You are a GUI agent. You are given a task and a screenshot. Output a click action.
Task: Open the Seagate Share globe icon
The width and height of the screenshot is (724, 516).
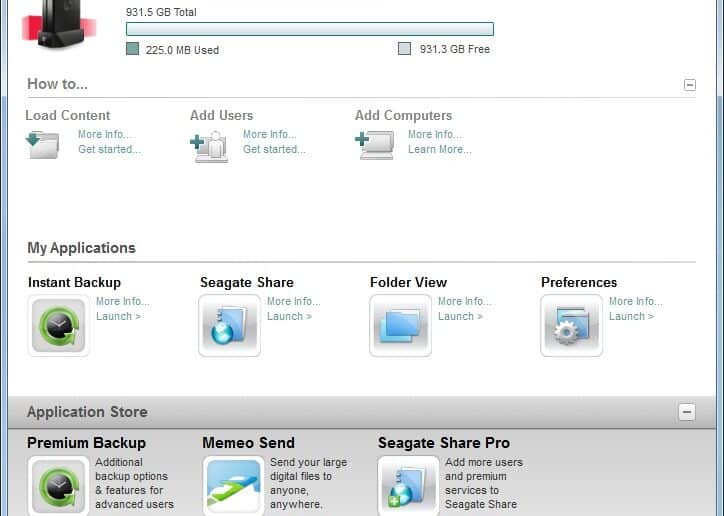click(x=229, y=325)
